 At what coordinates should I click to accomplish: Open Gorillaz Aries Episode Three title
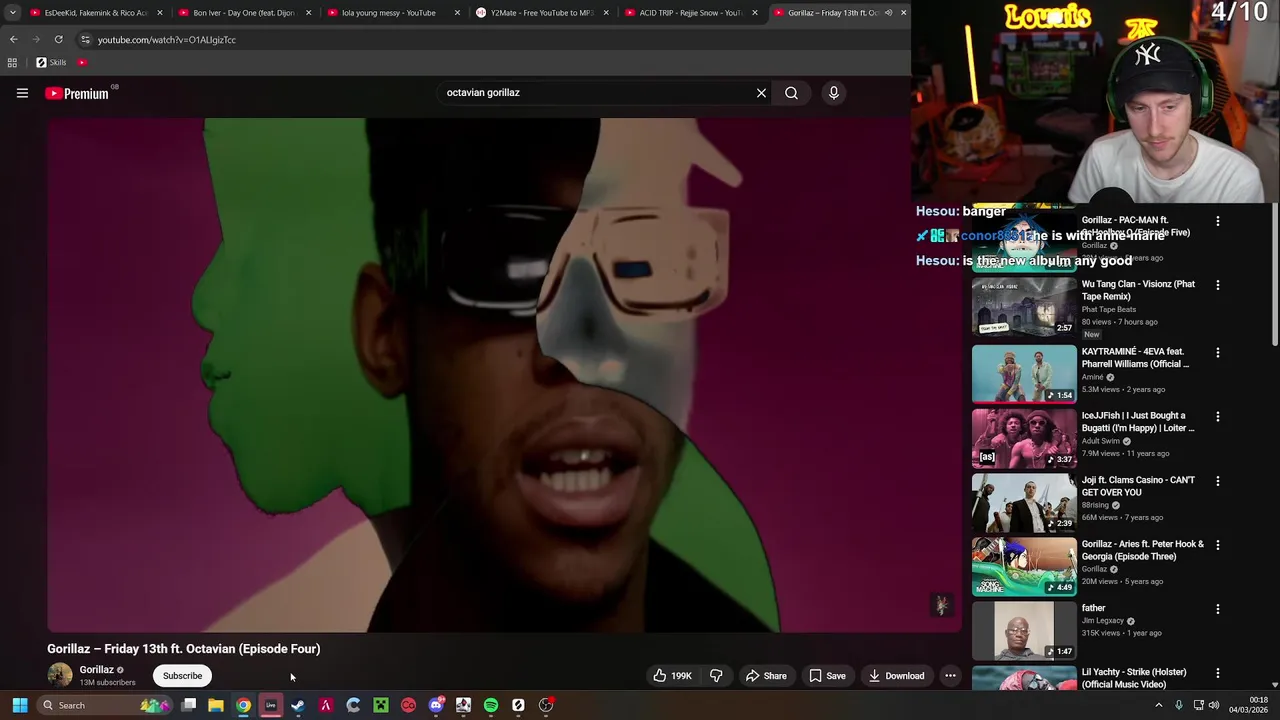click(1143, 550)
